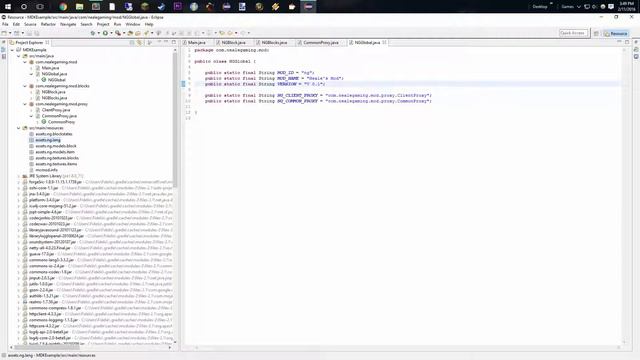Screen dimensions: 640x360
Task: Maximize the Project Explorer panel
Action: point(173,42)
